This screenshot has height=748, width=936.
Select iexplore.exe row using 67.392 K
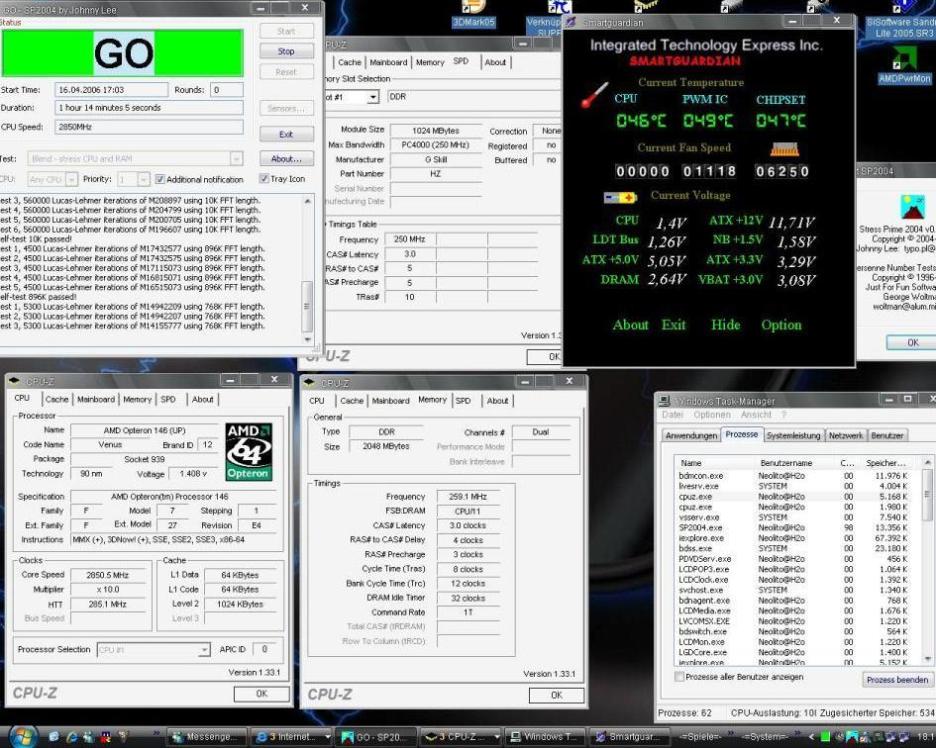[799, 538]
